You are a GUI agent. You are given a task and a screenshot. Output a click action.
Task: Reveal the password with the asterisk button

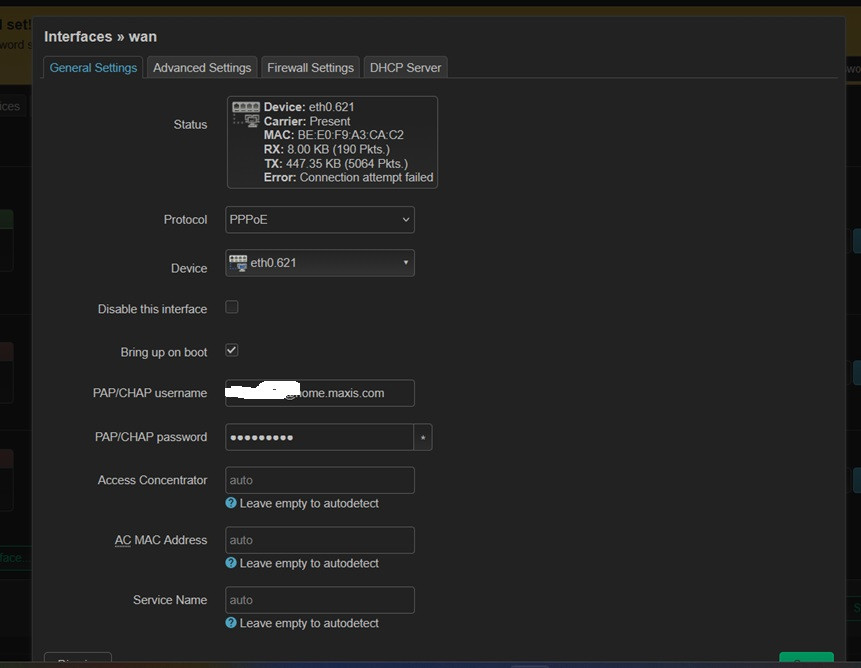[423, 437]
